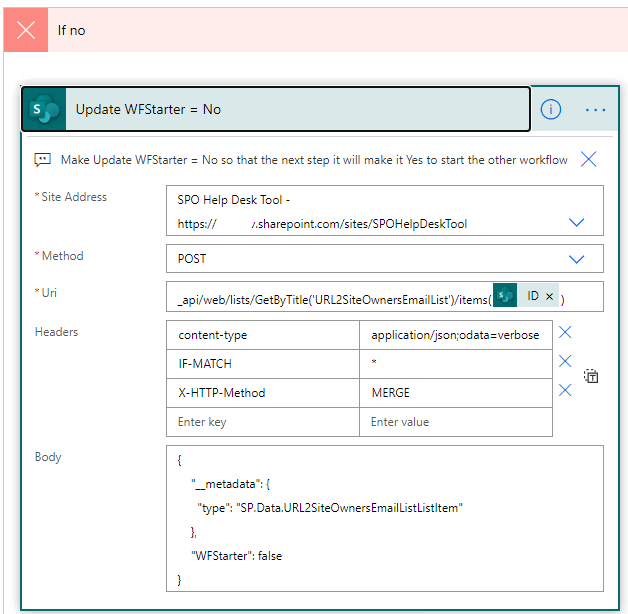Click the Enter key header field
The image size is (628, 614).
(262, 422)
